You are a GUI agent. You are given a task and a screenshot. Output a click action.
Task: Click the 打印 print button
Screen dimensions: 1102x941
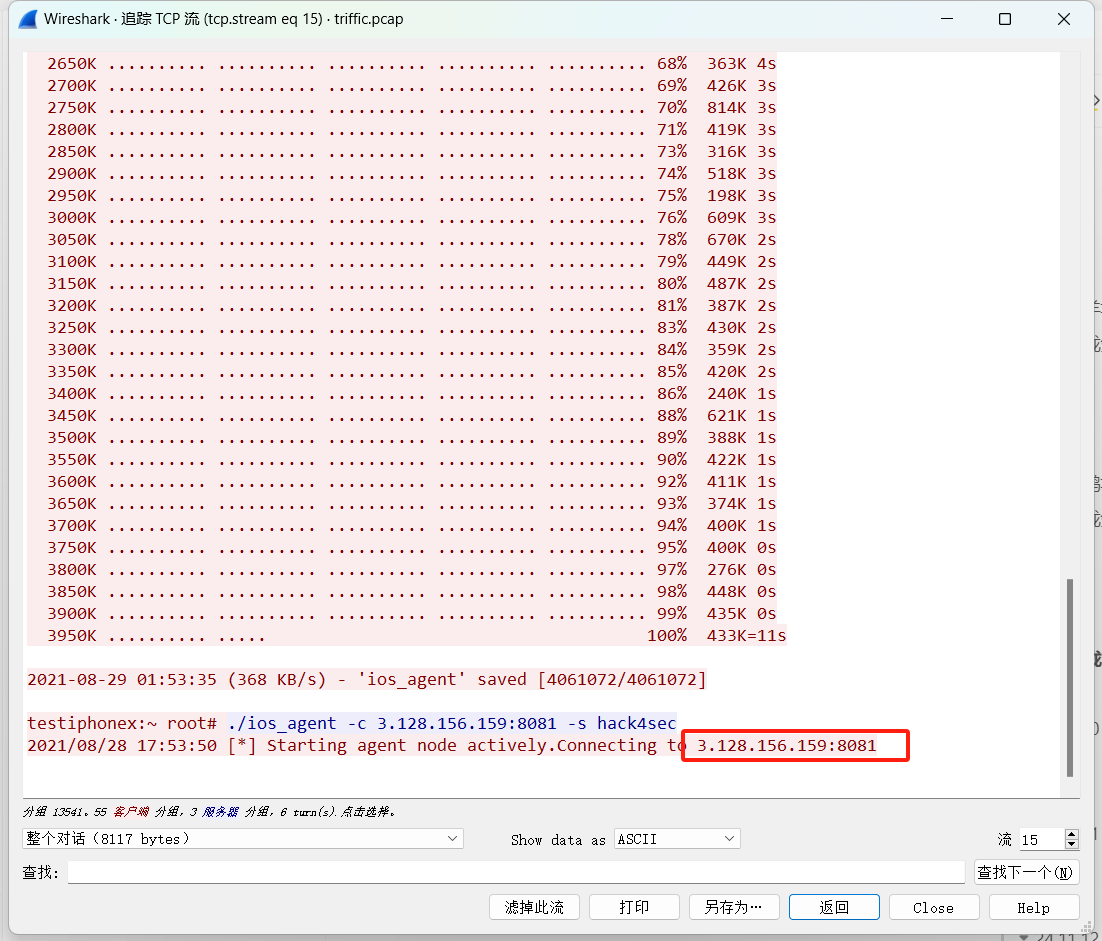[x=634, y=906]
